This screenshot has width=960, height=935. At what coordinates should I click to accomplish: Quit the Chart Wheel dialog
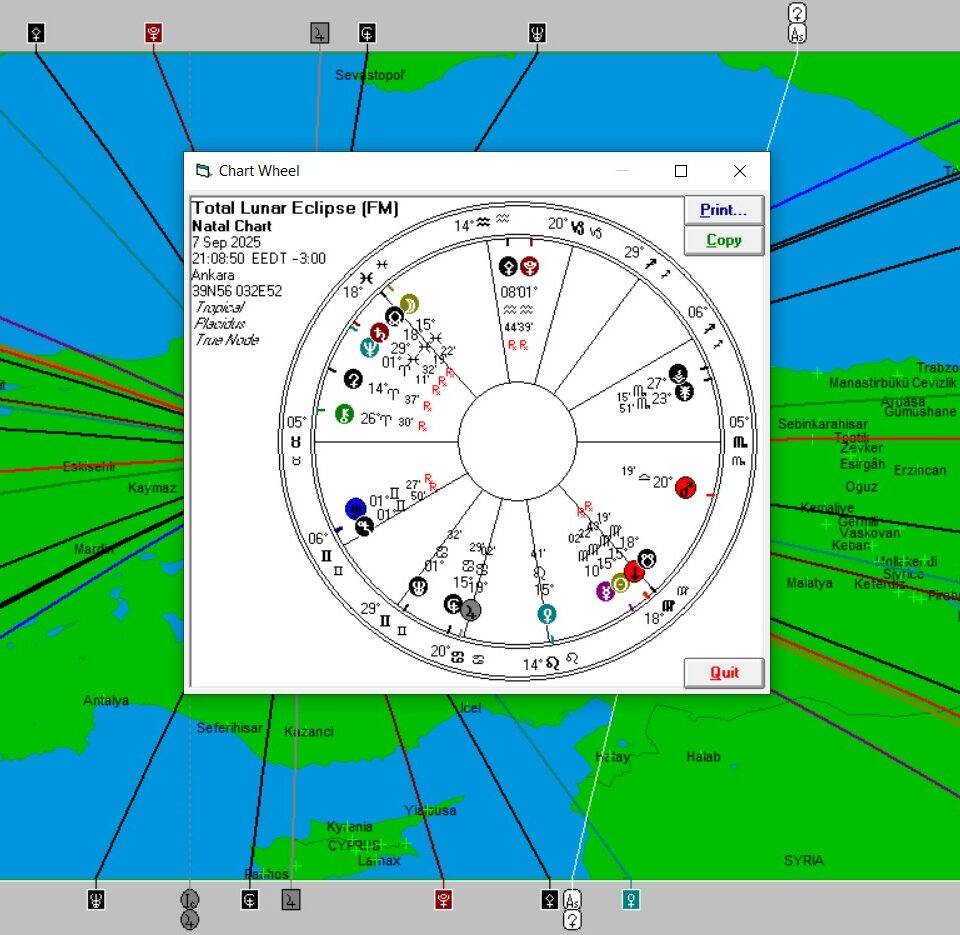pyautogui.click(x=723, y=672)
